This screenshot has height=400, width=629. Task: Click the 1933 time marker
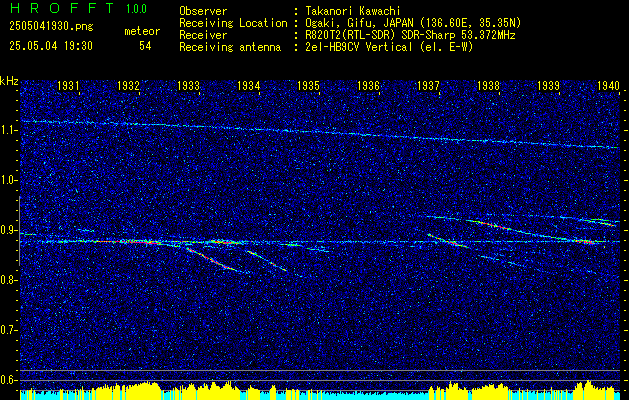pyautogui.click(x=189, y=85)
